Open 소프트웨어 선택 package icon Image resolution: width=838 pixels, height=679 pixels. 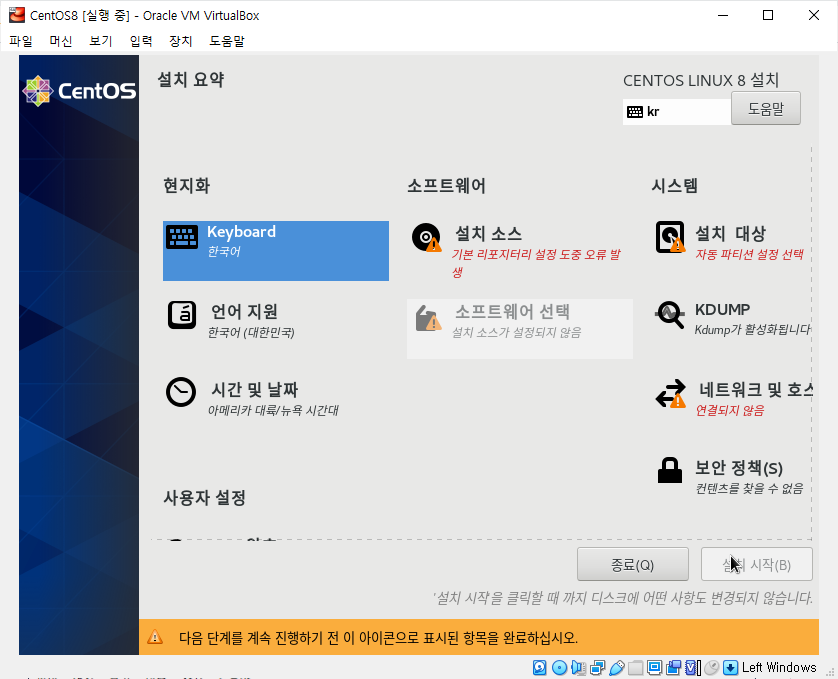point(429,318)
